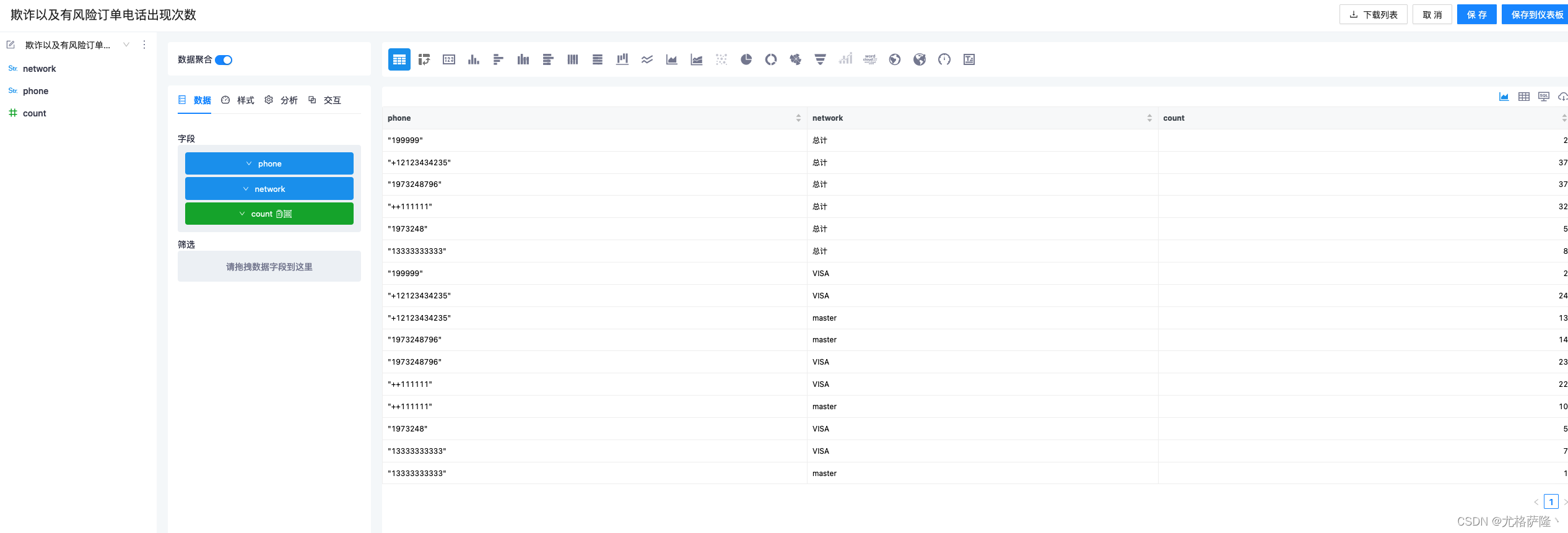Expand the dataset name dropdown
Screen dimensions: 1568x533
coord(126,45)
